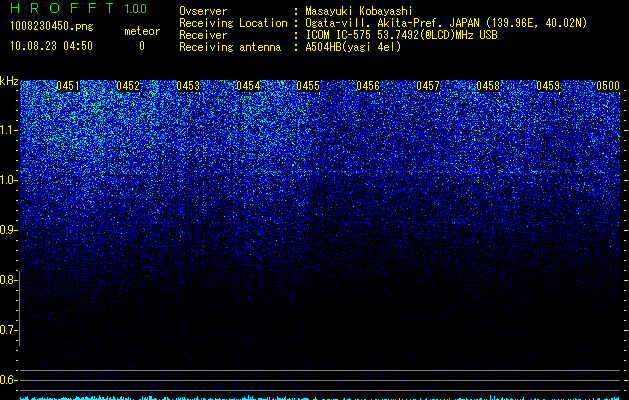Click the 0455 time marker
Image resolution: width=629 pixels, height=400 pixels.
coord(308,86)
